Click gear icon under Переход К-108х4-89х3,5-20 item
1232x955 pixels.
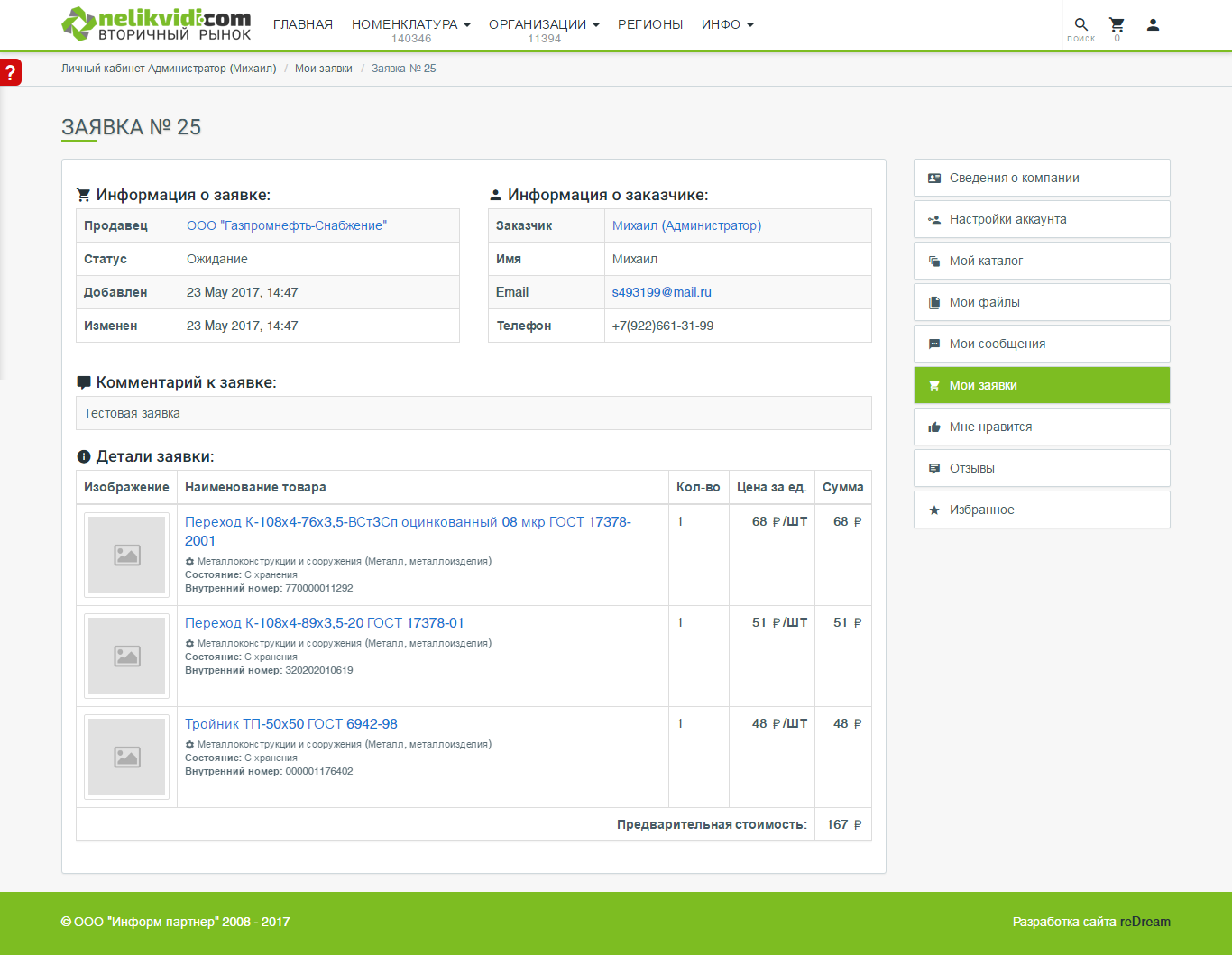coord(189,643)
